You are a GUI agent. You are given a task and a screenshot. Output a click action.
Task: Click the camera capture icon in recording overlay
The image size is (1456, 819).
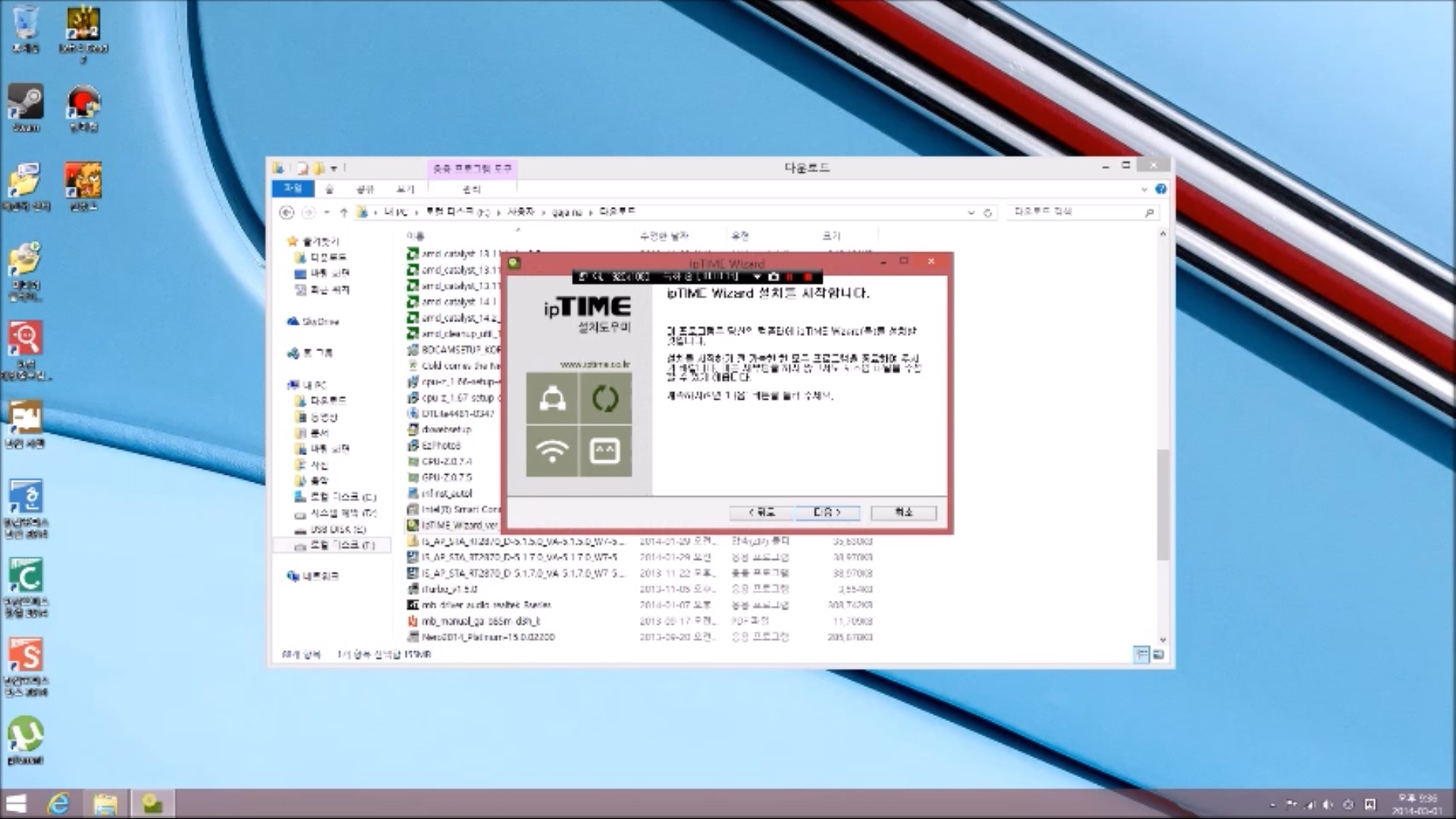(x=773, y=277)
